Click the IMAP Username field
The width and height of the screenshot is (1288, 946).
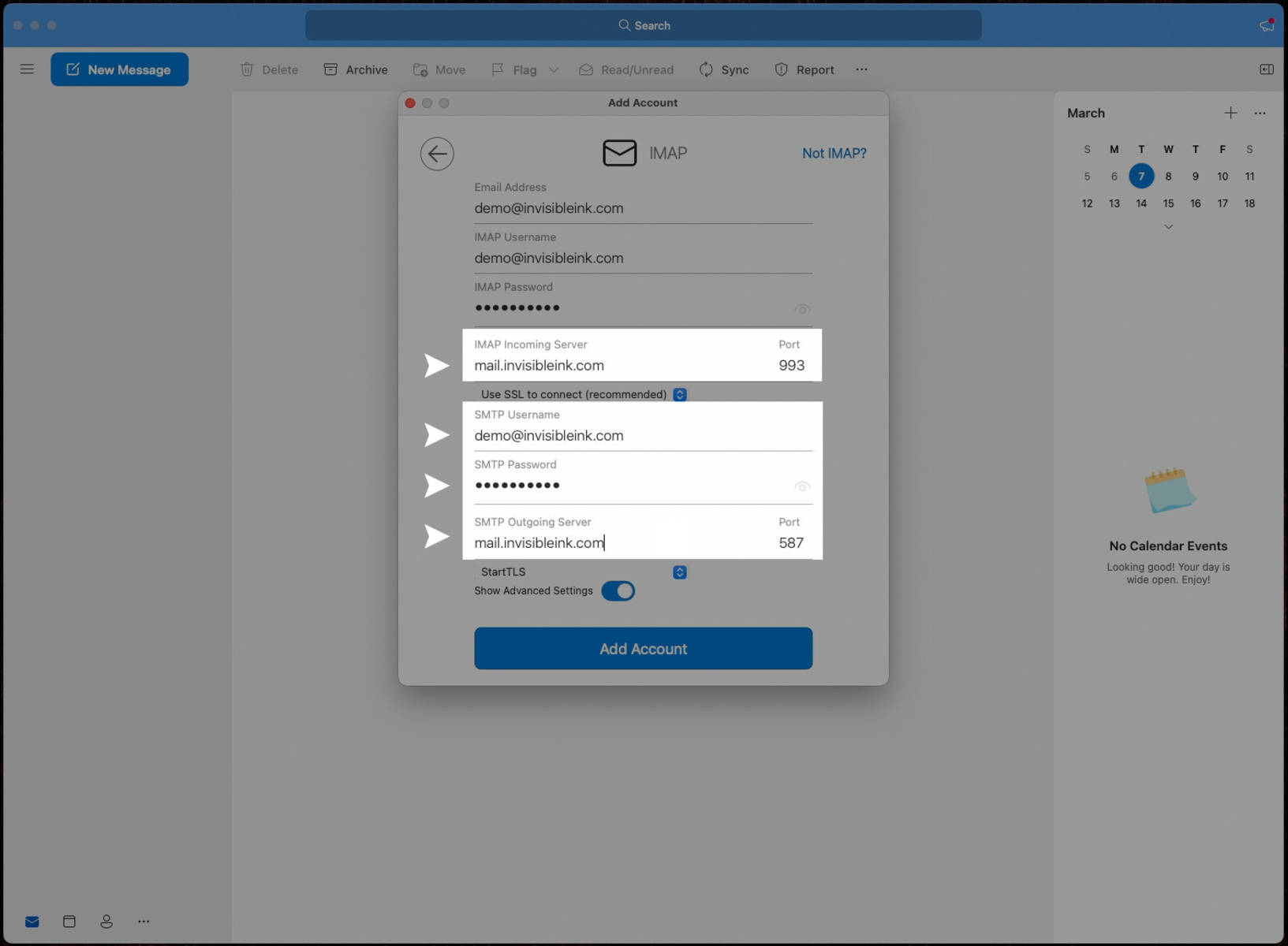[x=643, y=258]
